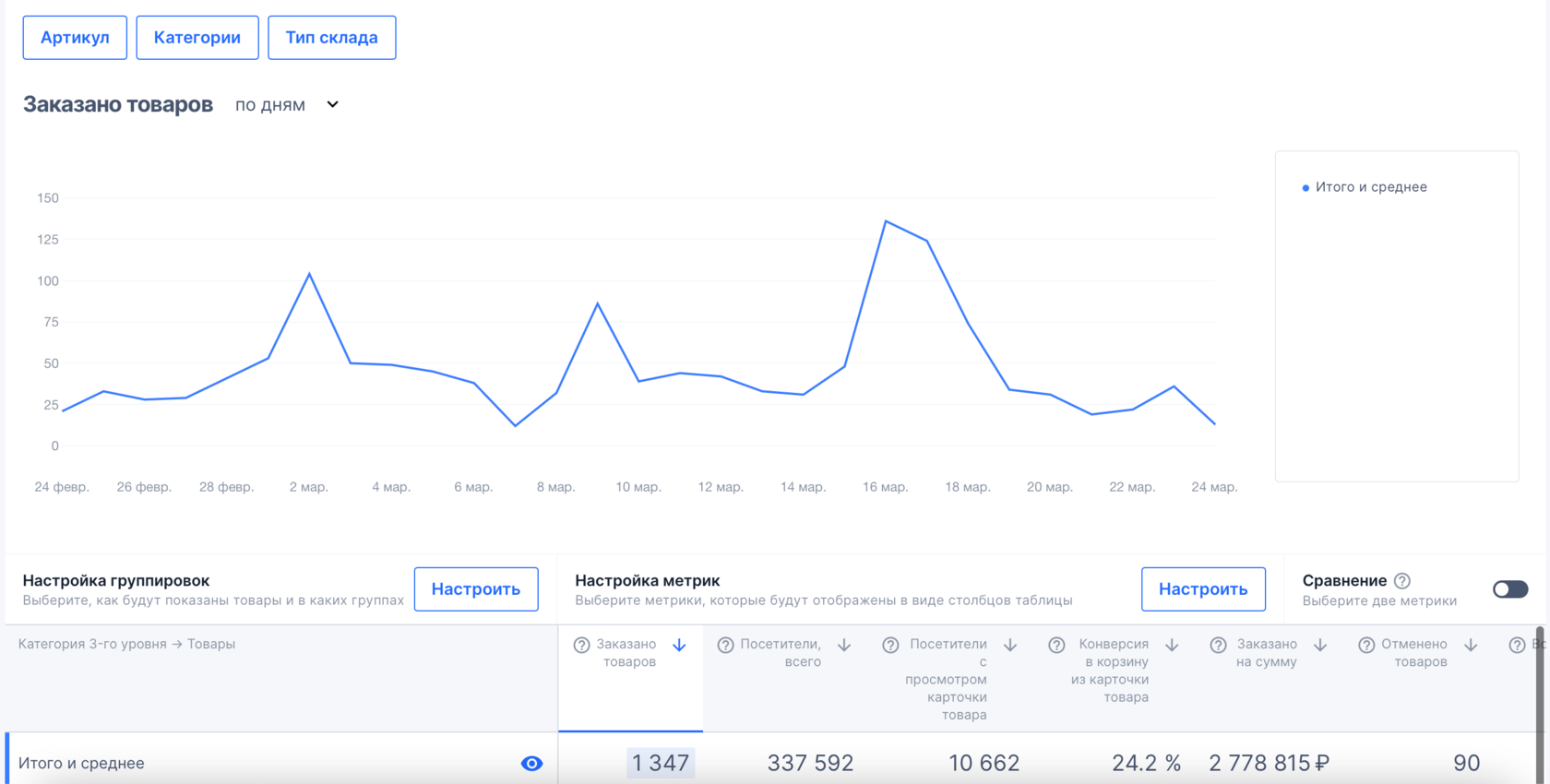1550x784 pixels.
Task: Open the 'по дням' period dropdown
Action: point(287,105)
